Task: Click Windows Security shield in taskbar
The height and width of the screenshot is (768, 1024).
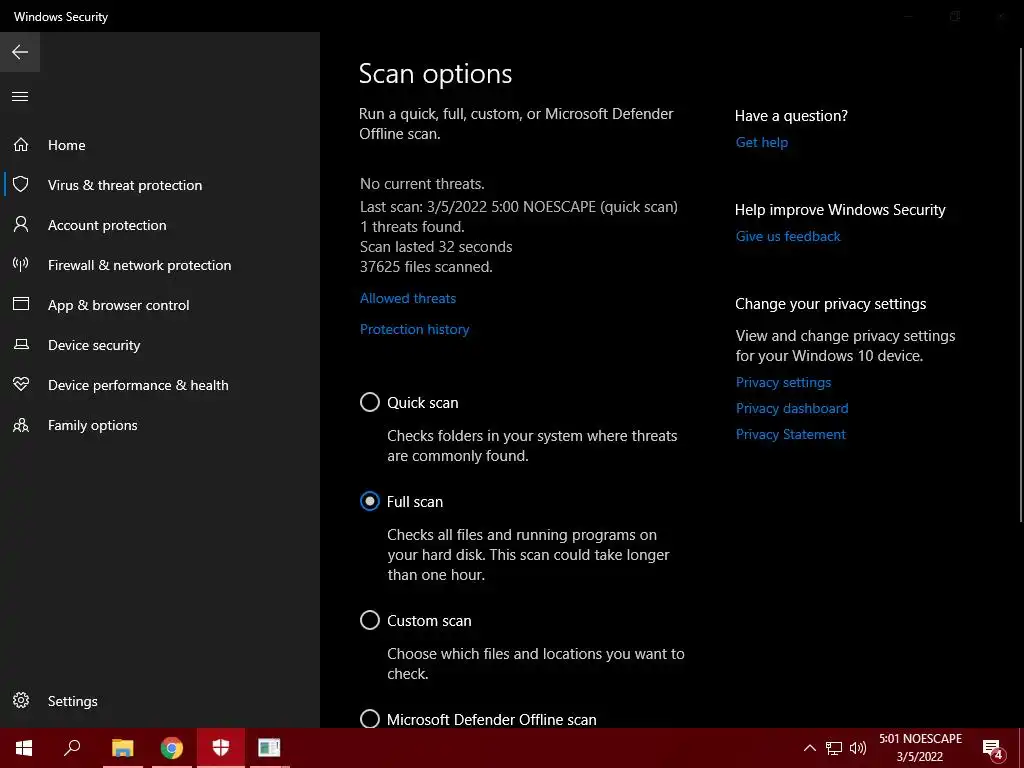Action: tap(221, 748)
